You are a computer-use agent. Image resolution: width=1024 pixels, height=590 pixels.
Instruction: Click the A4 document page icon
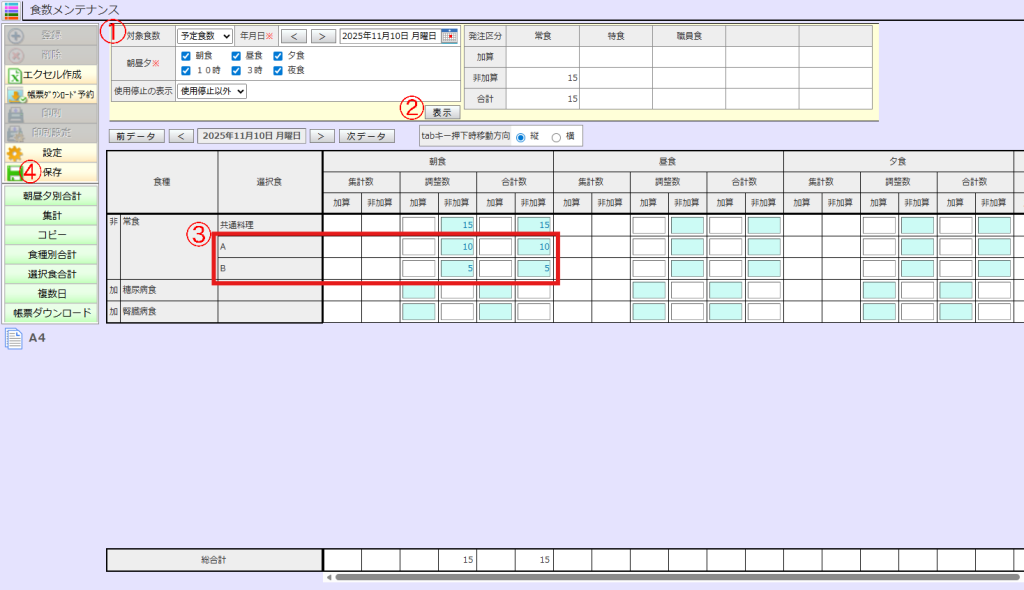click(14, 339)
